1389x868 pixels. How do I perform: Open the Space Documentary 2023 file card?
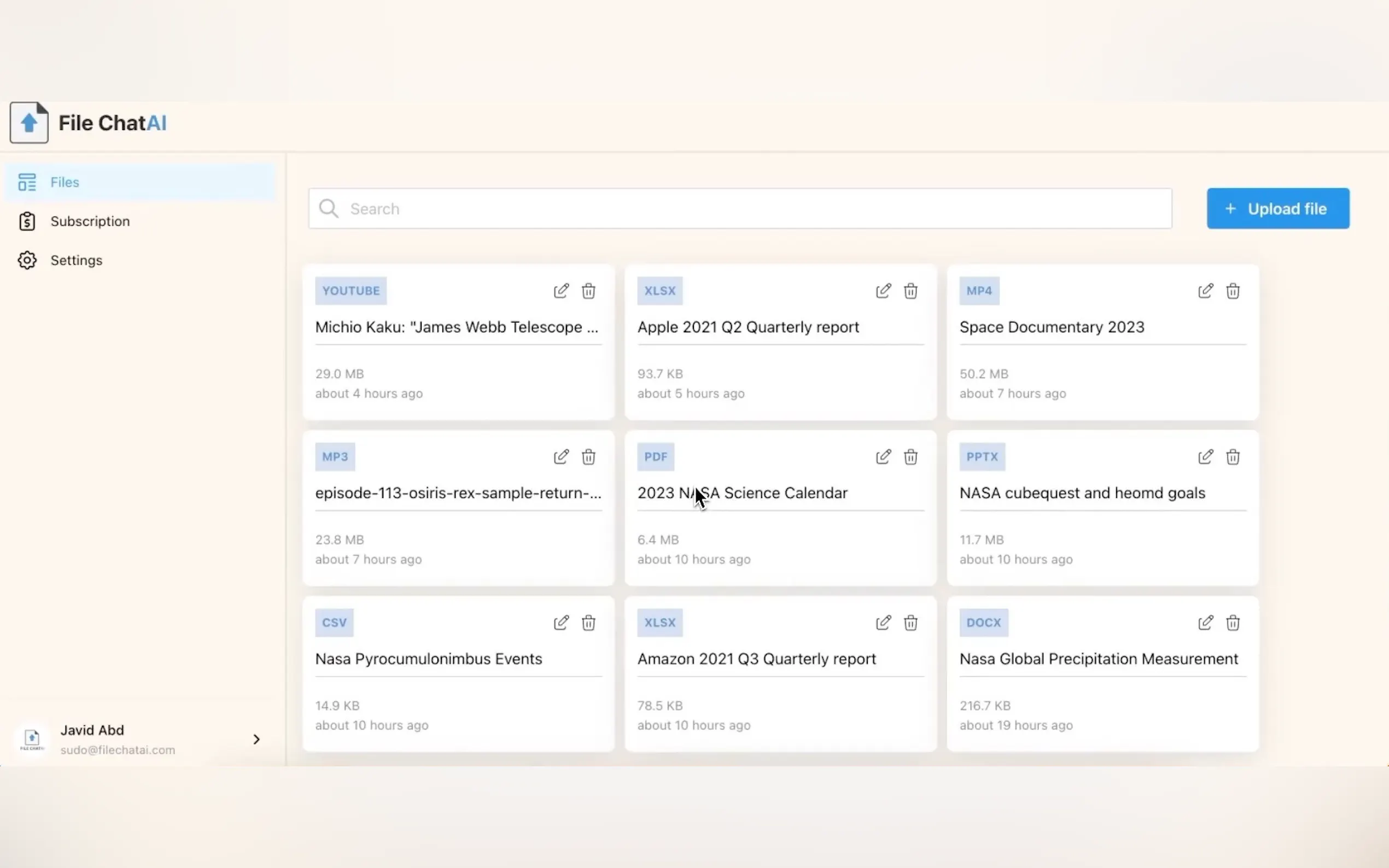(x=1051, y=327)
